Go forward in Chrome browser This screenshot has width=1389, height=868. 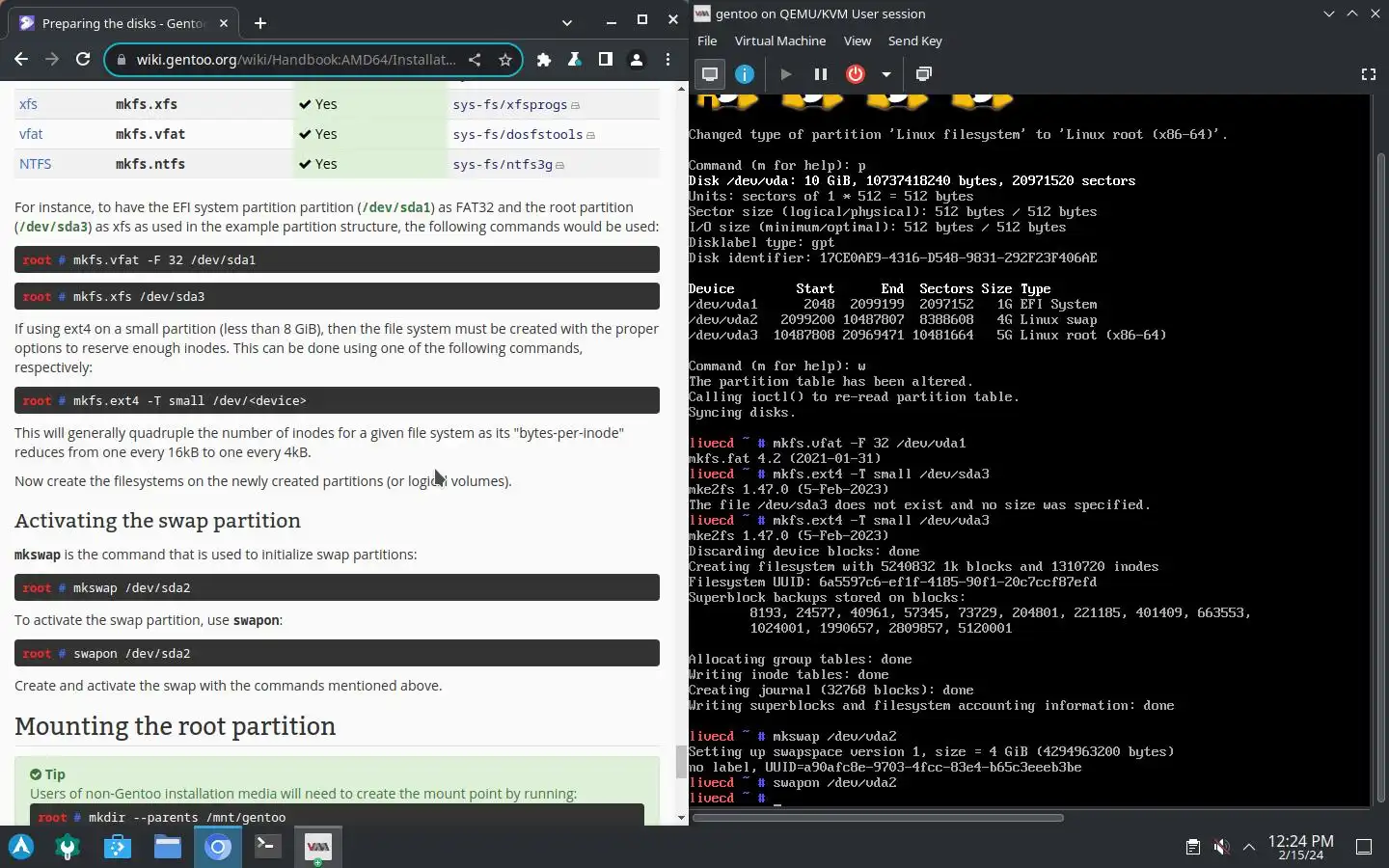coord(52,59)
